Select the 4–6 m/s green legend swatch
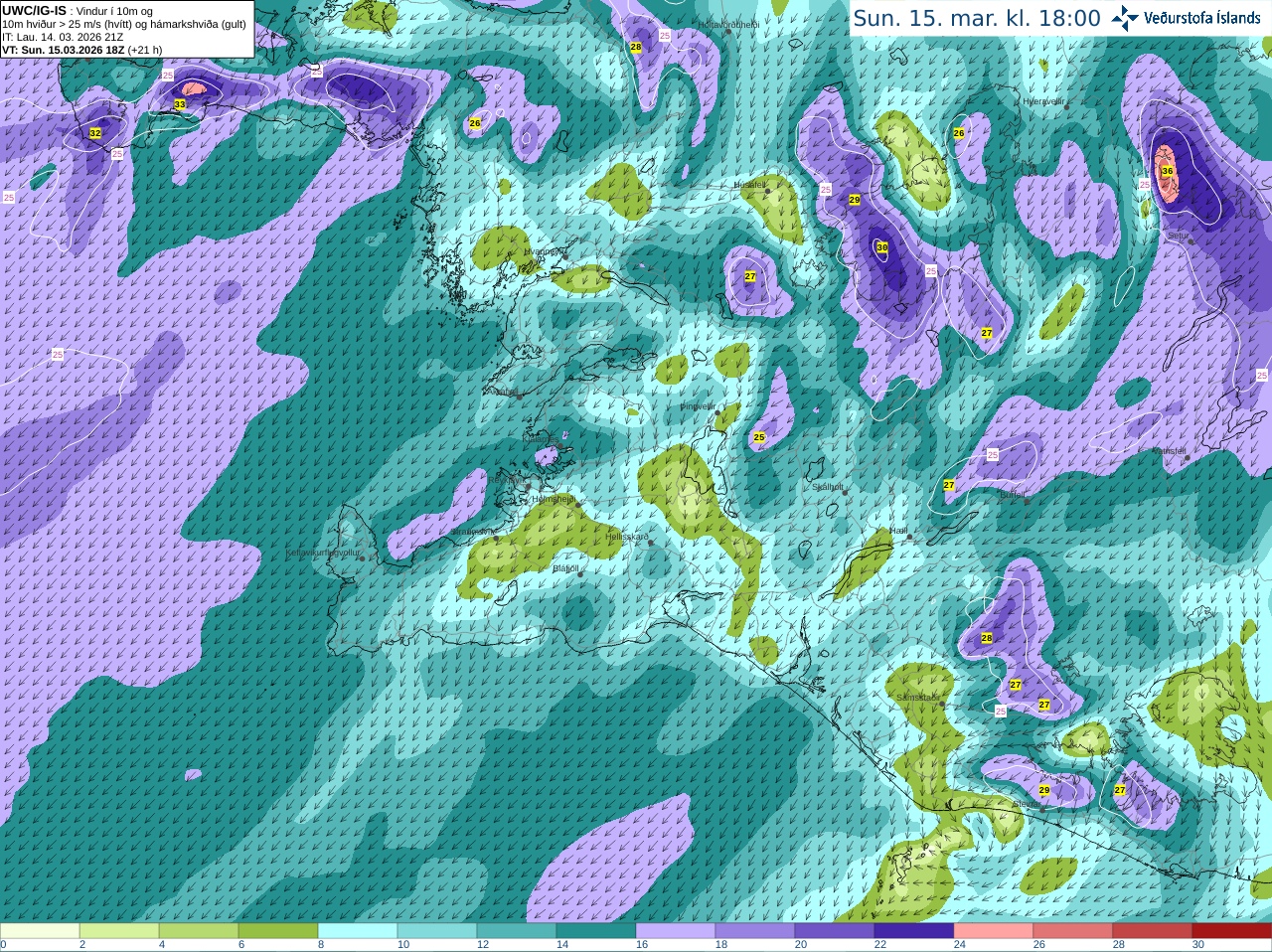This screenshot has width=1272, height=952. [x=199, y=931]
